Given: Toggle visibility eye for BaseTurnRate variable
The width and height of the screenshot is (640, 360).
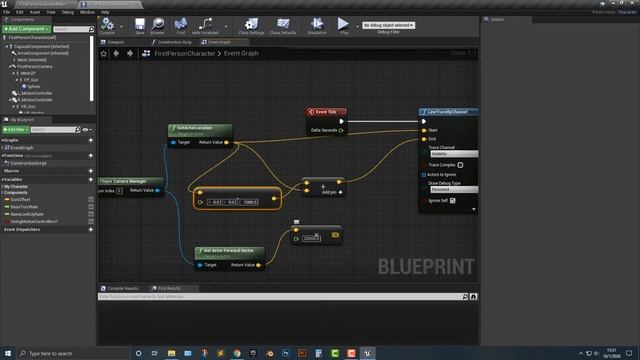Looking at the screenshot, I should (91, 207).
